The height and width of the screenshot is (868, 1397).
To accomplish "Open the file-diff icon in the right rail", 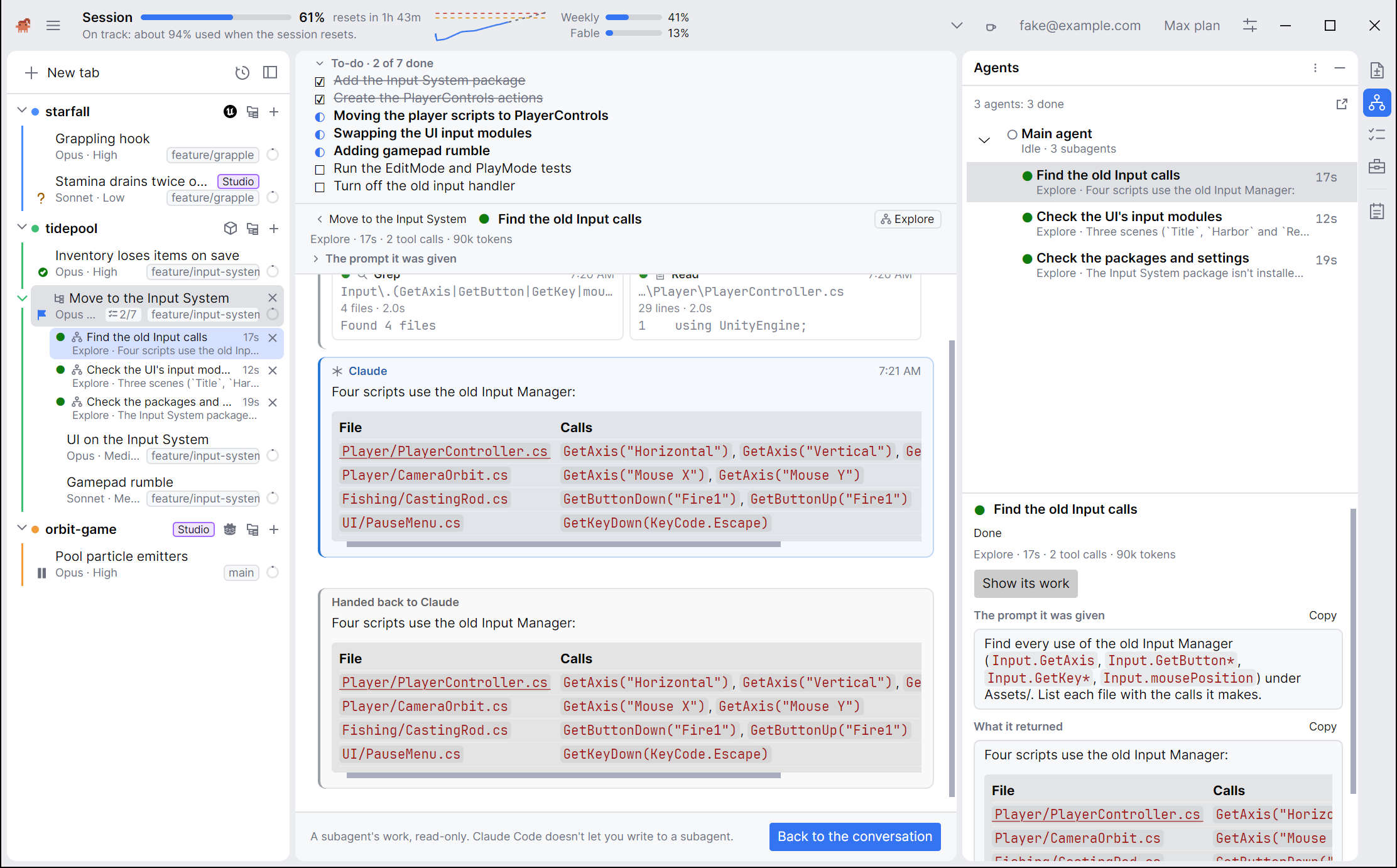I will (x=1377, y=70).
